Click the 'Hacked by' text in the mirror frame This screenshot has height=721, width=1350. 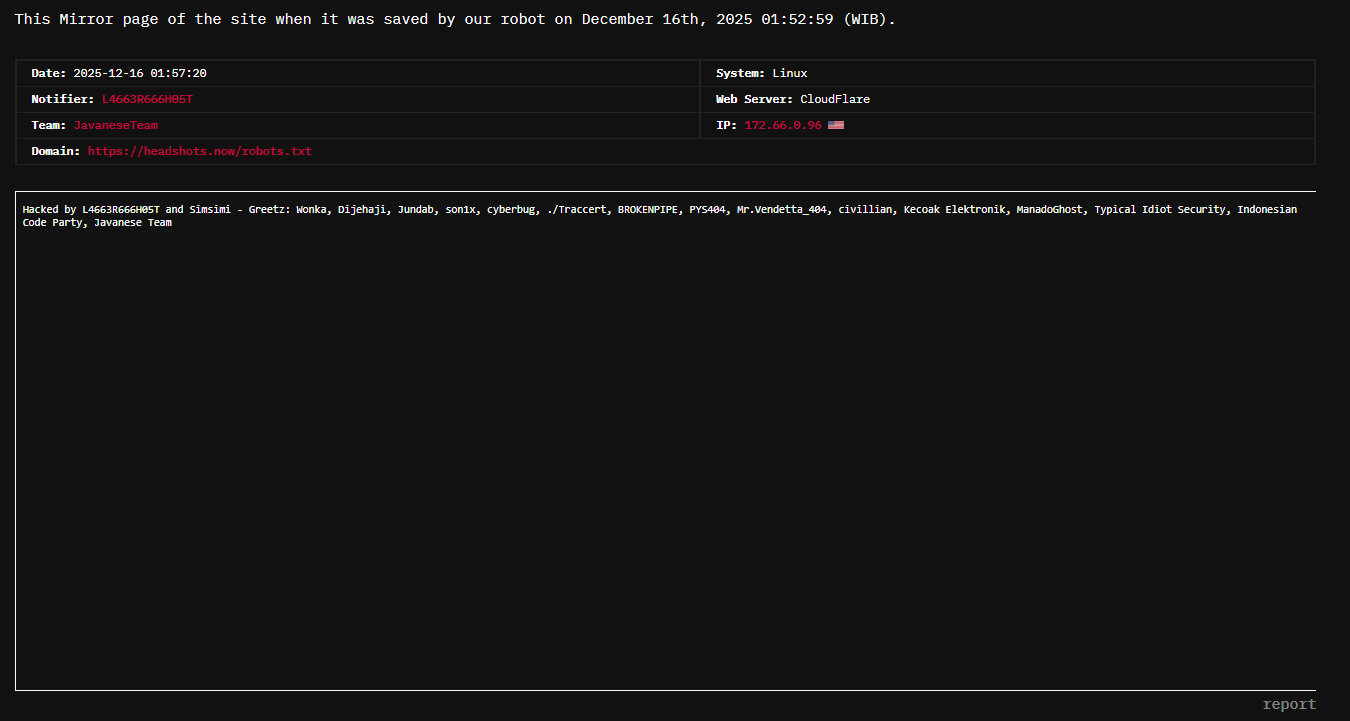(x=49, y=209)
